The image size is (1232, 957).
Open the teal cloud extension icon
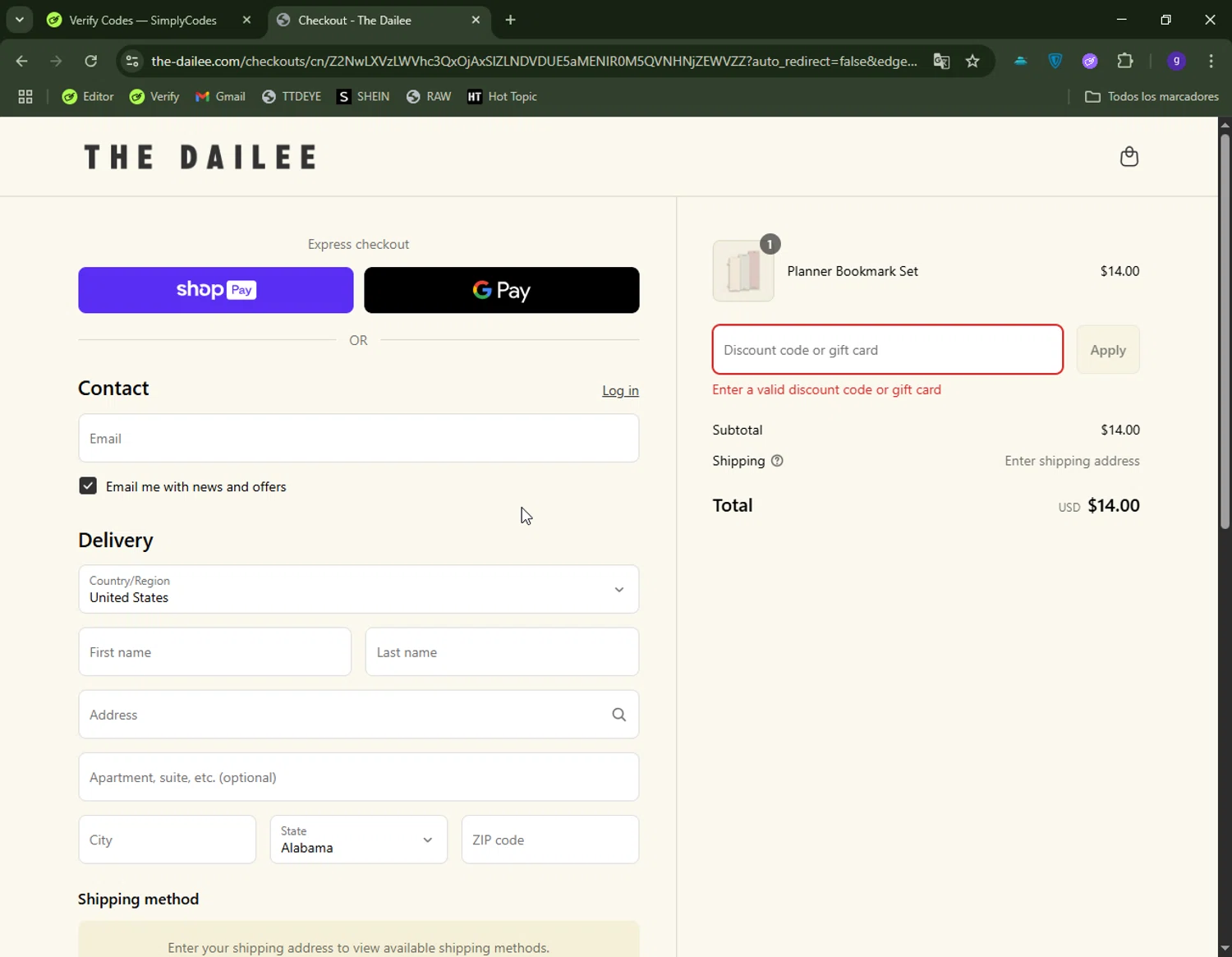pos(1021,61)
